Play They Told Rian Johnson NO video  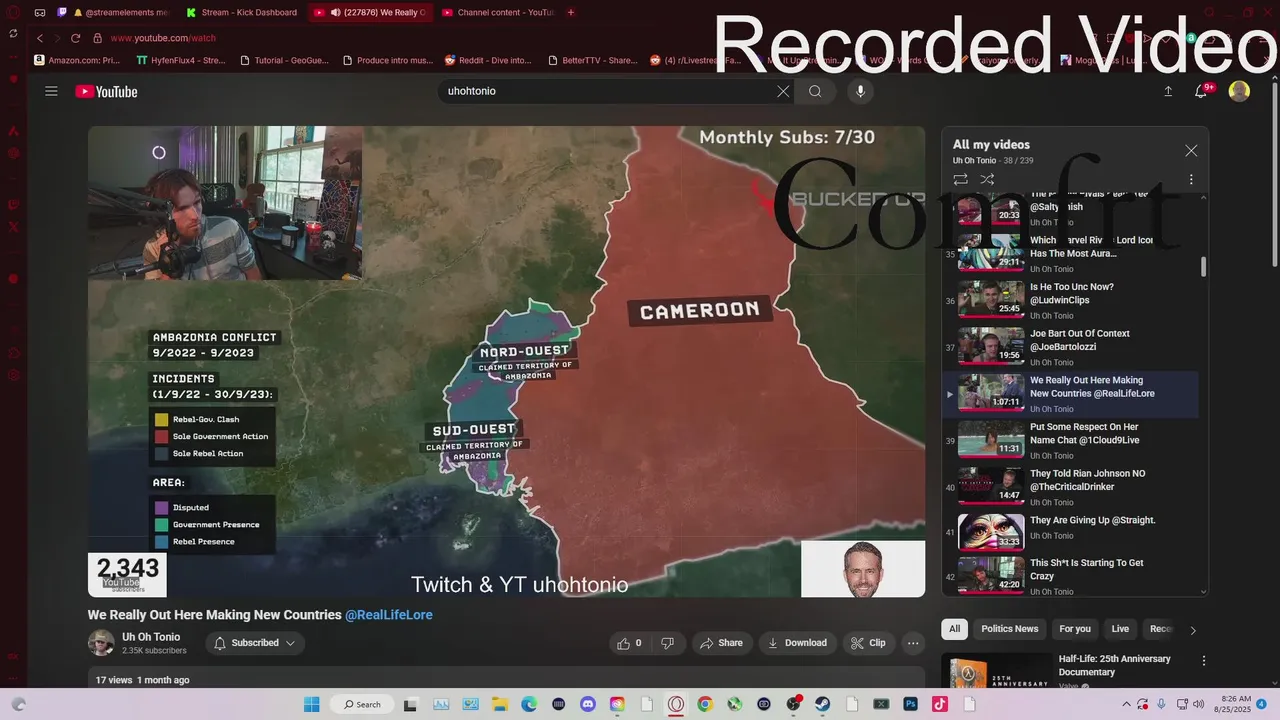click(x=1071, y=487)
